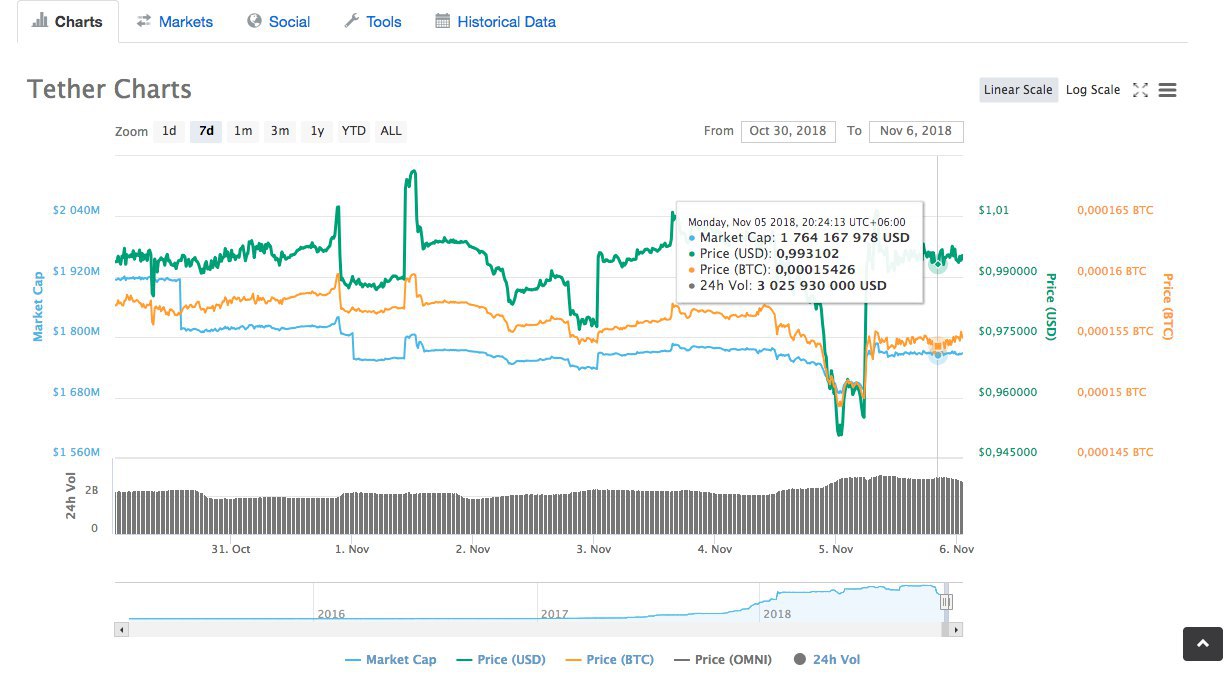Edit the To date field Nov 6, 2018
1230x673 pixels.
click(916, 131)
